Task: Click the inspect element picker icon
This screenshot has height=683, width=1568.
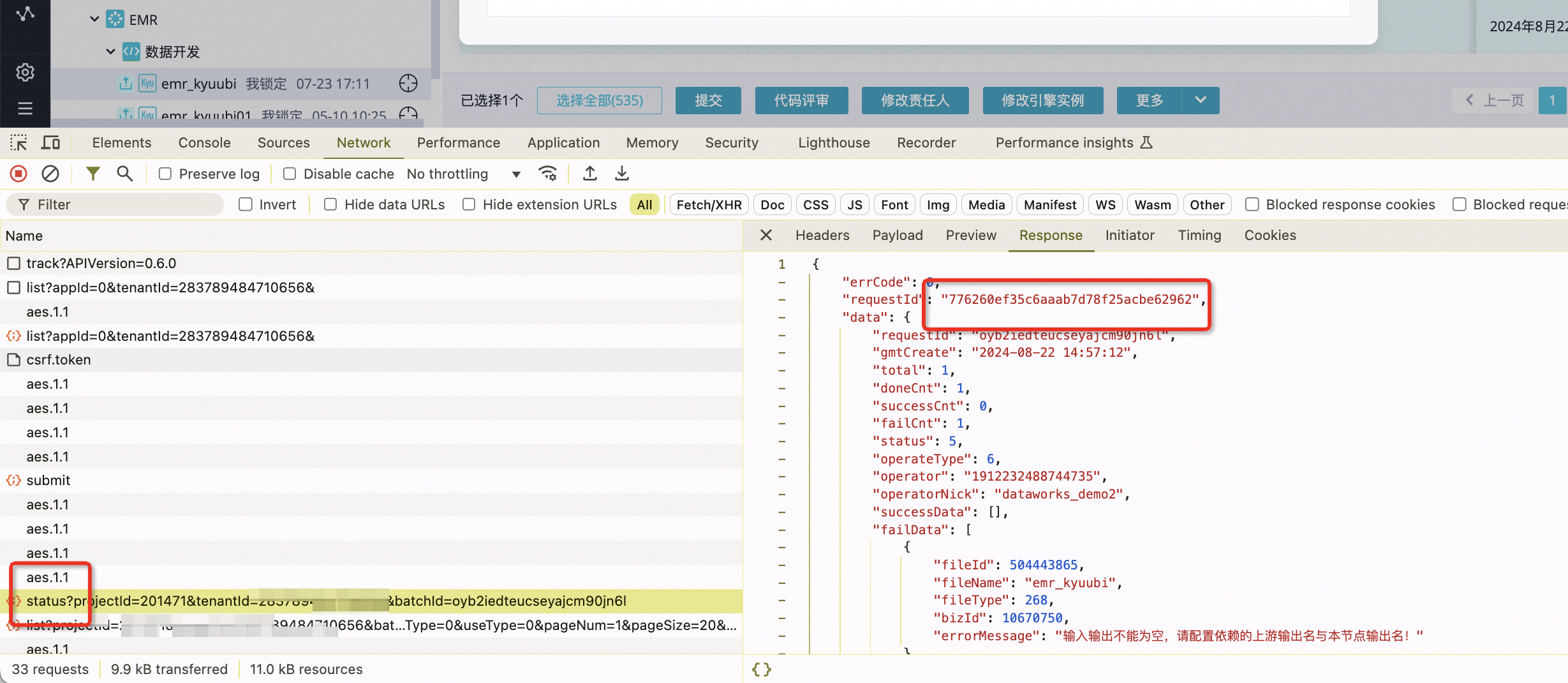Action: [18, 142]
